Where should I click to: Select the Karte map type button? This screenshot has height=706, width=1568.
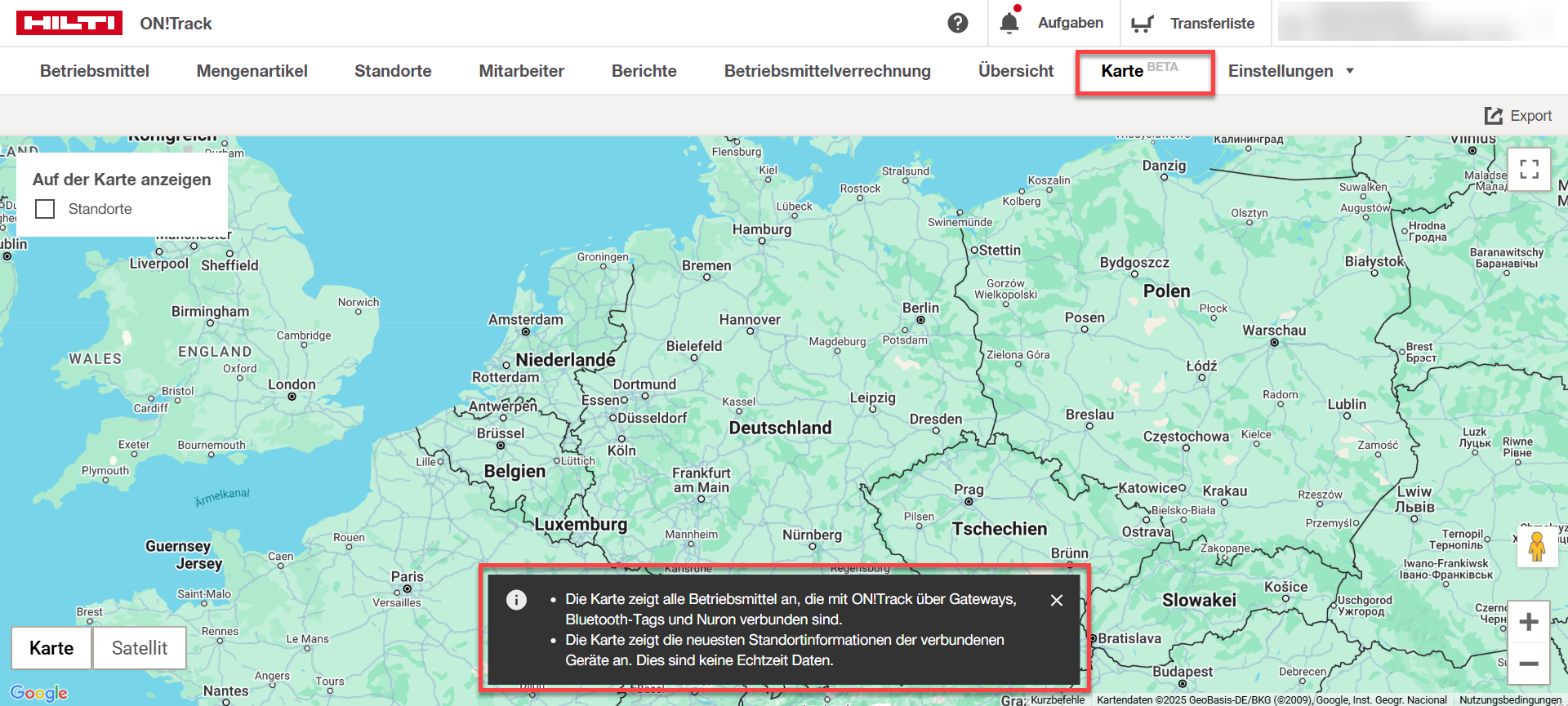point(51,648)
